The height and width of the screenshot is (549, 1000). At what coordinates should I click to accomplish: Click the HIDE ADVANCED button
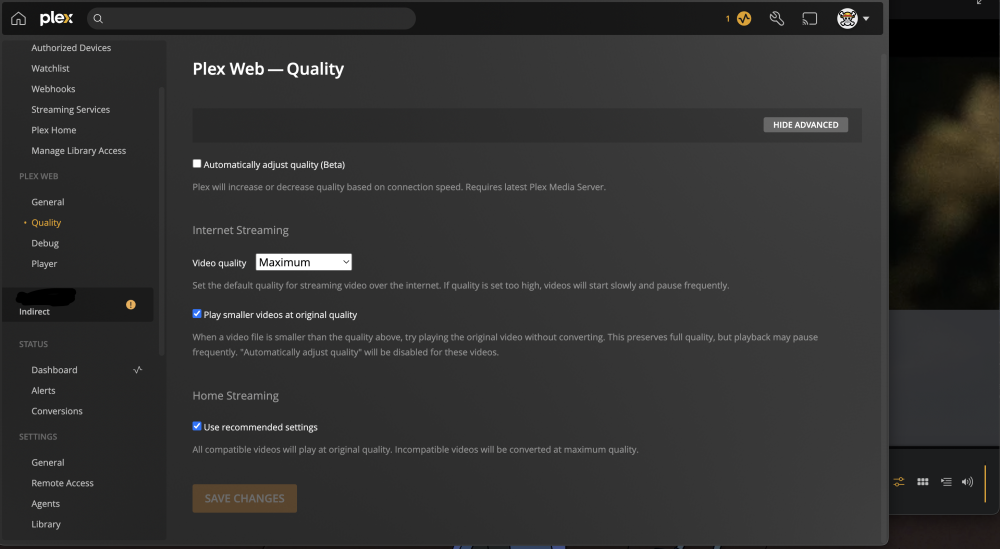805,125
